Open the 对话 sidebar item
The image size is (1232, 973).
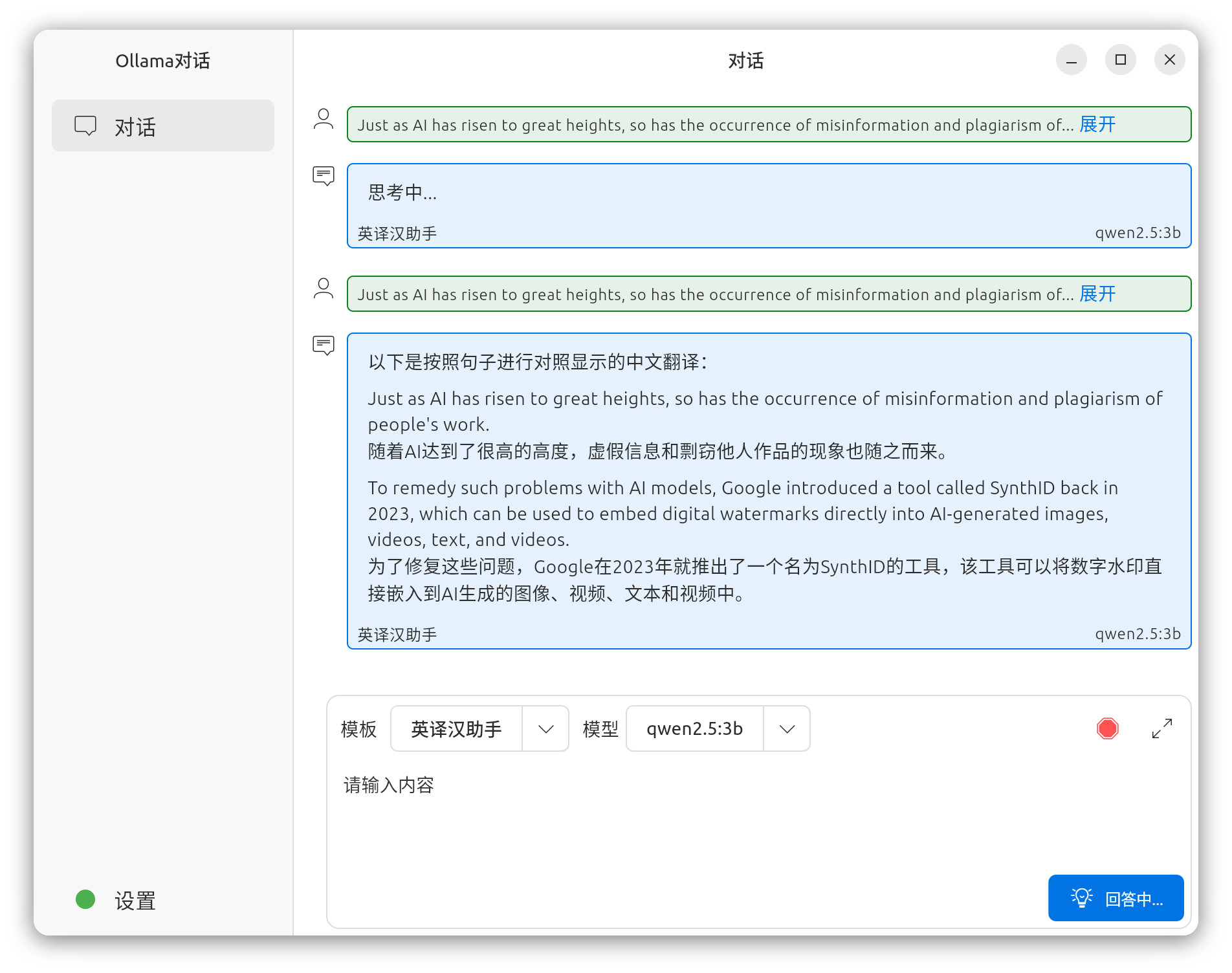(163, 126)
